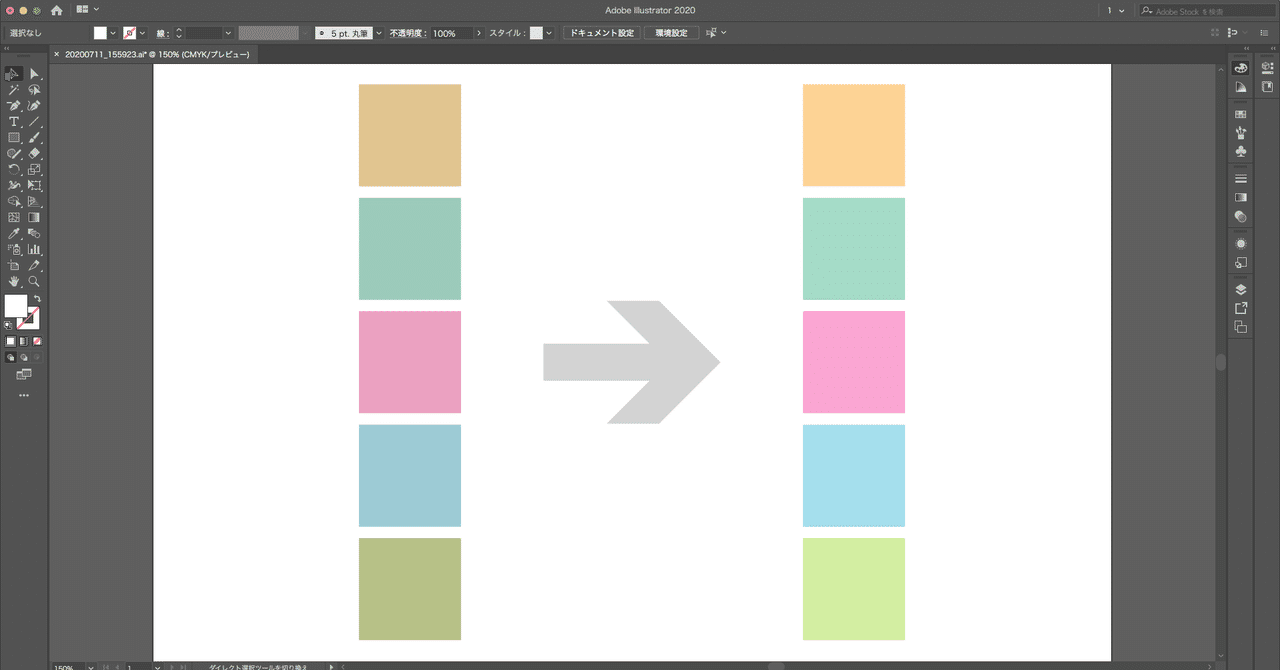The image size is (1280, 670).
Task: Open the Libraries panel icon
Action: pyautogui.click(x=1267, y=87)
